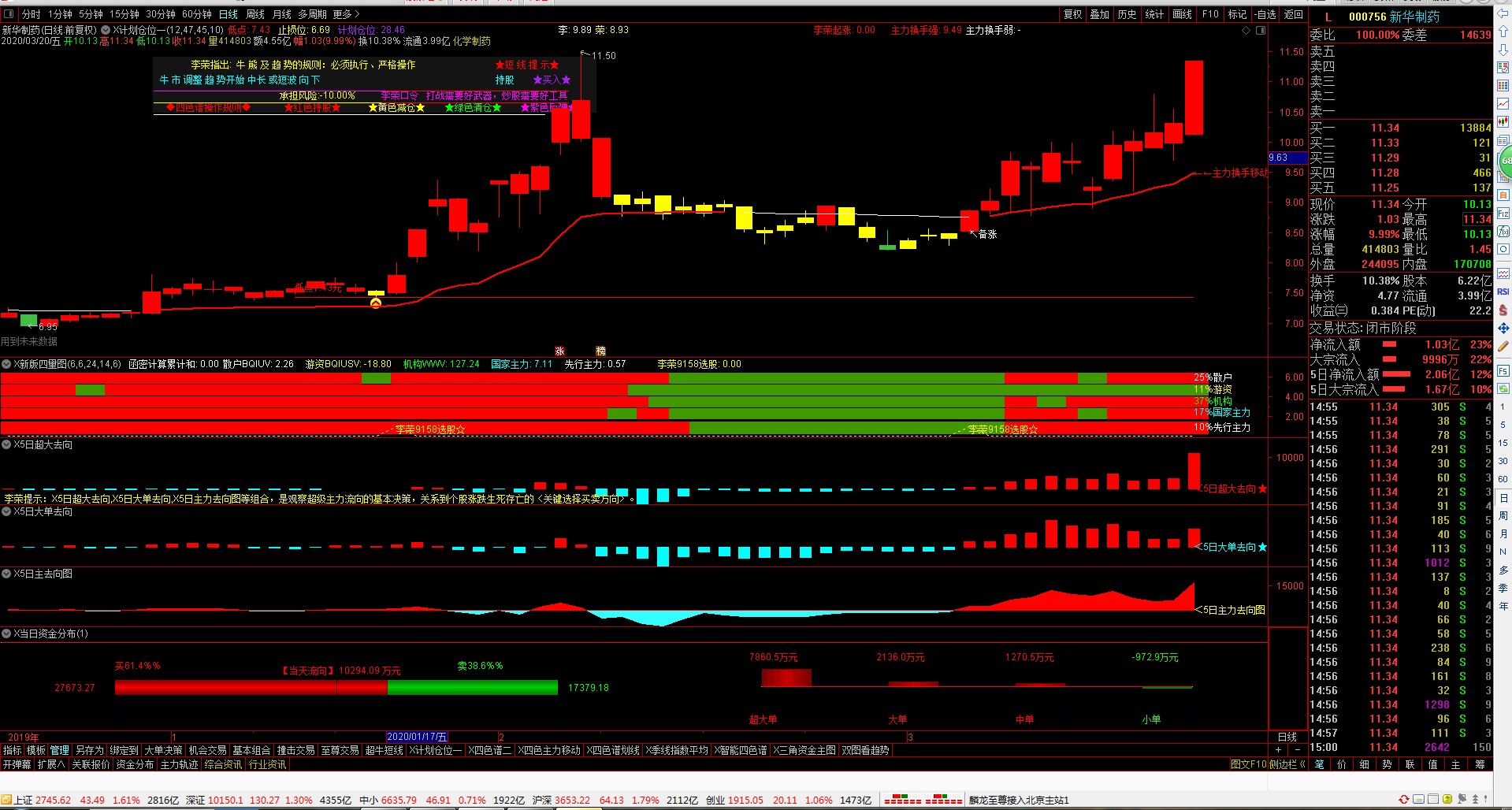The height and width of the screenshot is (810, 1512).
Task: Click the 统计 statistics button
Action: (x=1154, y=14)
